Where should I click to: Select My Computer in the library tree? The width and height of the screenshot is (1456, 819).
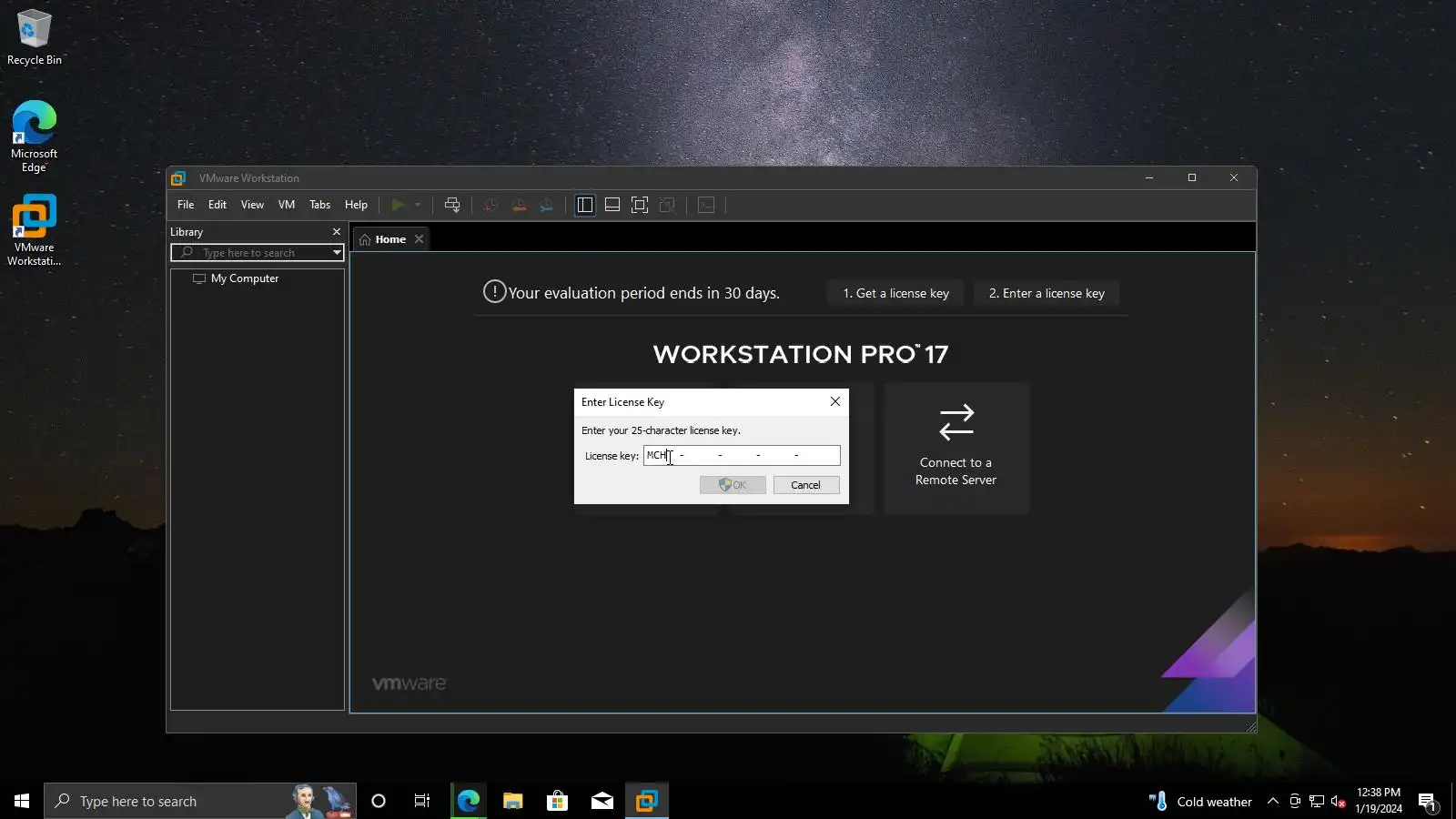[236, 278]
